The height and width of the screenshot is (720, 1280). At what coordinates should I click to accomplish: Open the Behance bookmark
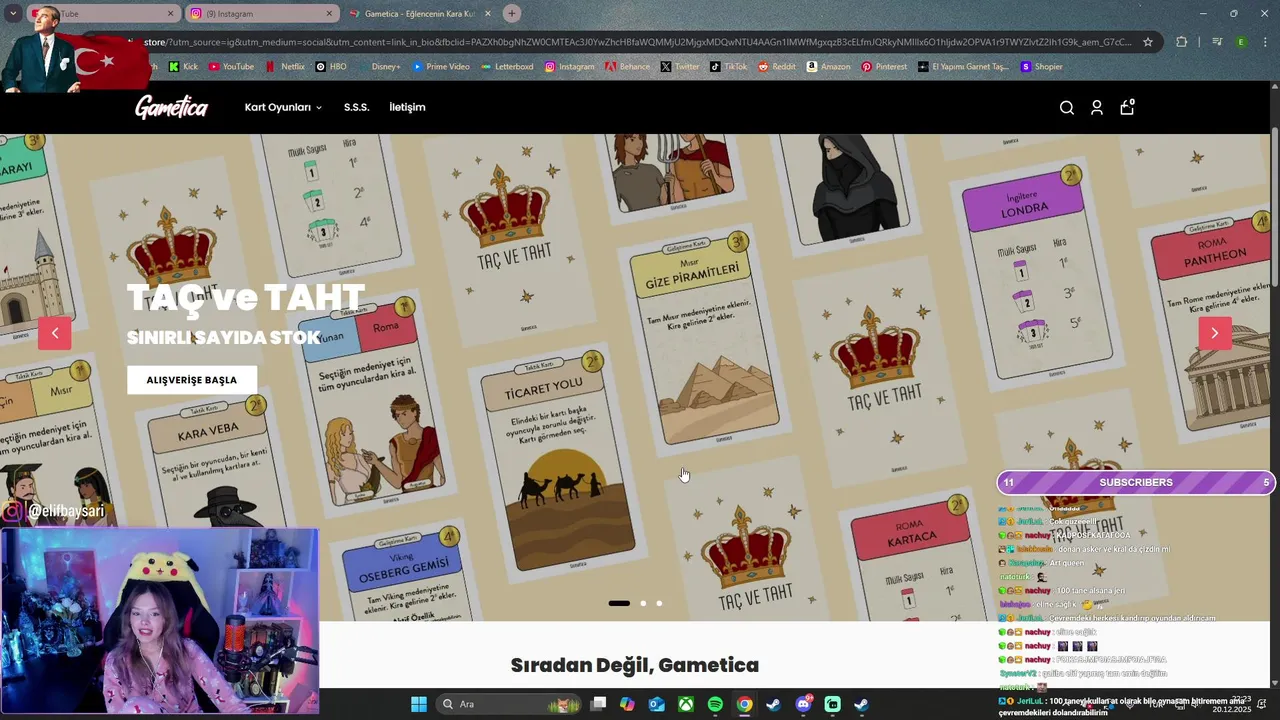(x=627, y=66)
